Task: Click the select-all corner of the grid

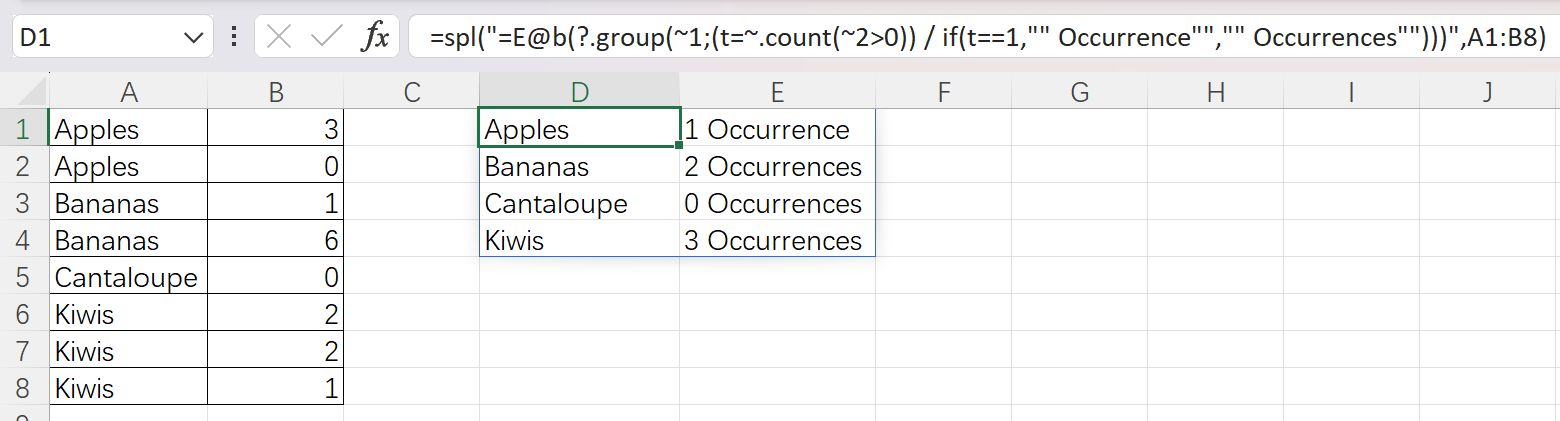Action: point(24,92)
